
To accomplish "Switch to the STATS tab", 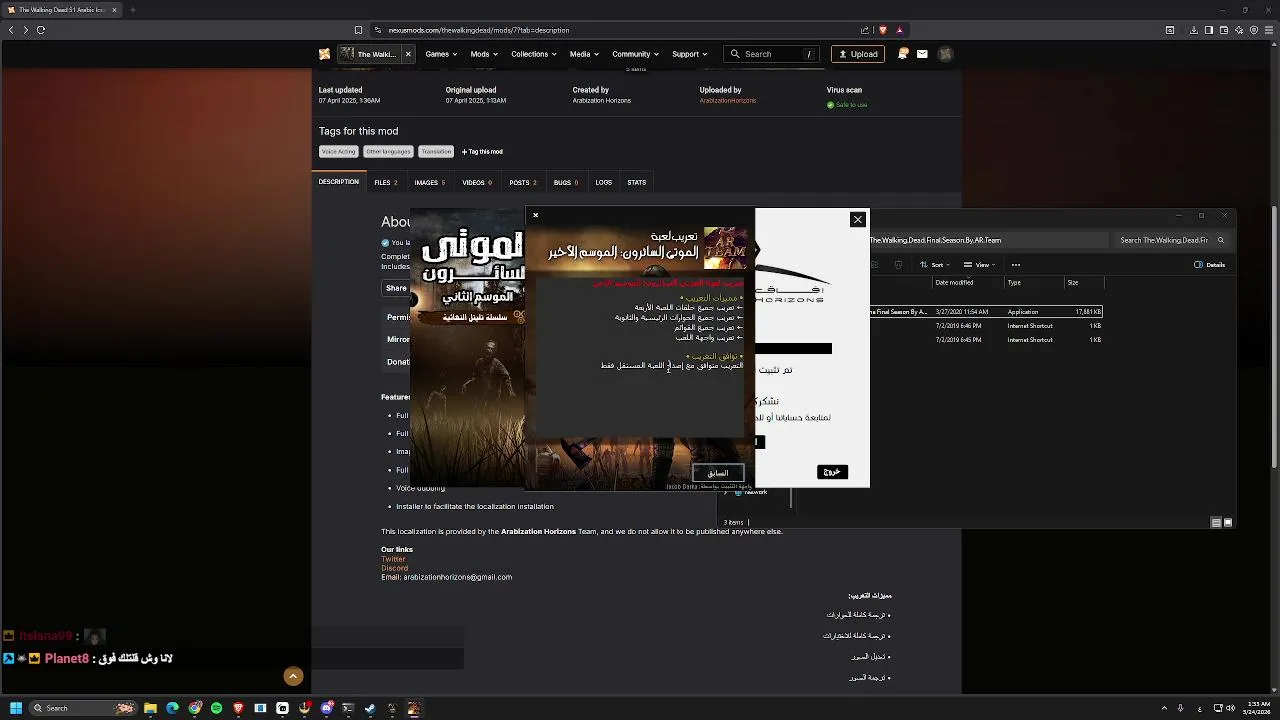I will 637,182.
